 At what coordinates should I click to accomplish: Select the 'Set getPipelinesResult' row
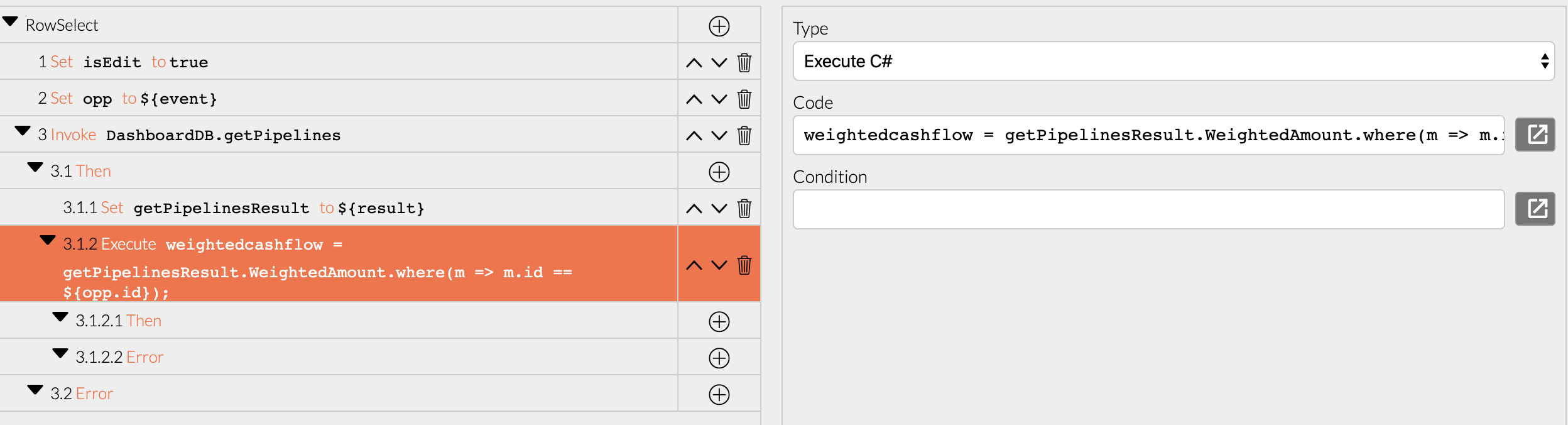point(339,207)
